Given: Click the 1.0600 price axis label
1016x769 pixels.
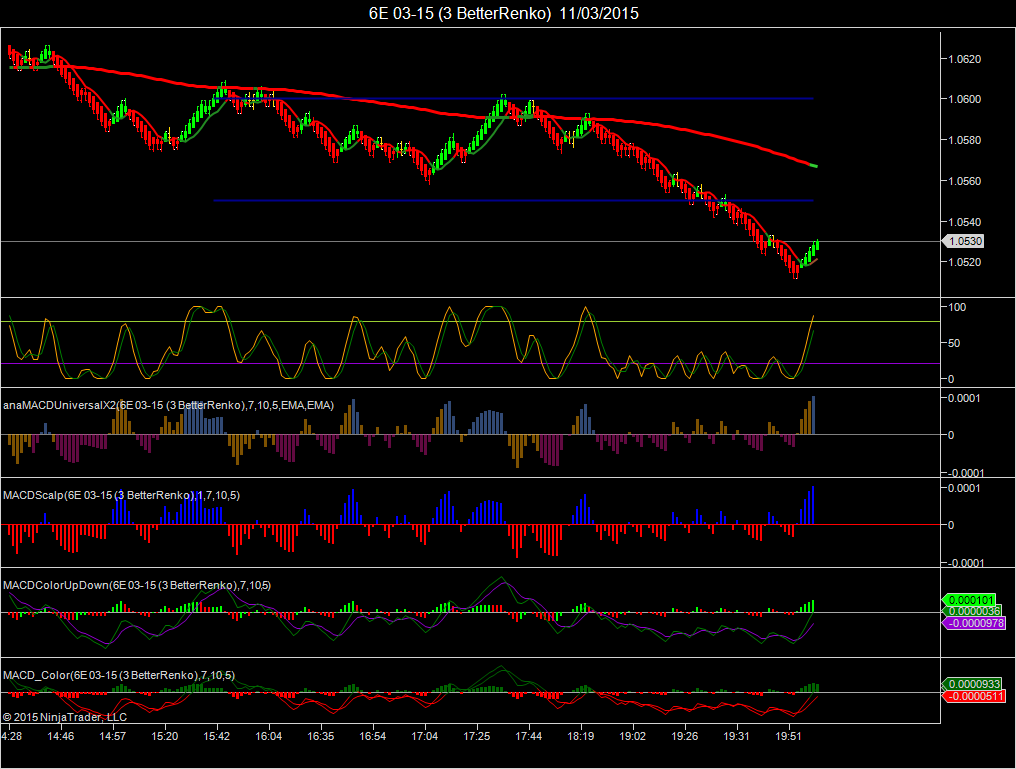Looking at the screenshot, I should pyautogui.click(x=964, y=99).
